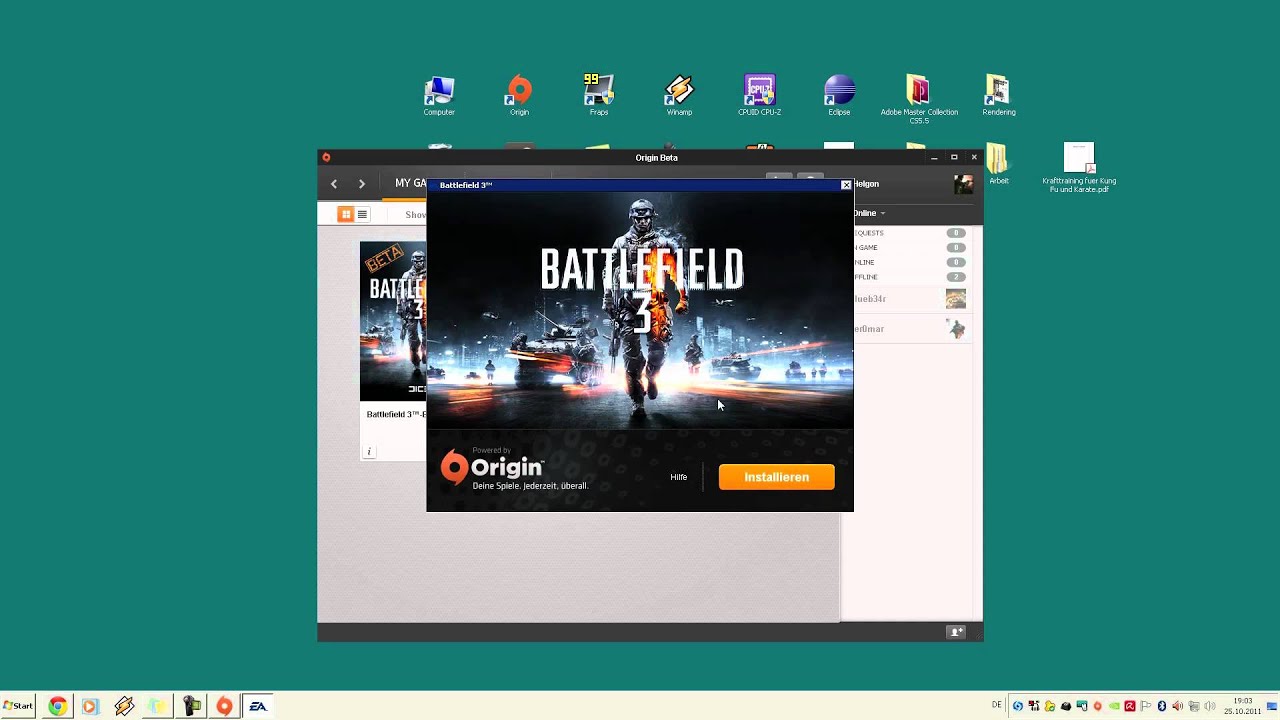Close the Battlefield 3 installer dialog
The image size is (1280, 720).
point(846,185)
